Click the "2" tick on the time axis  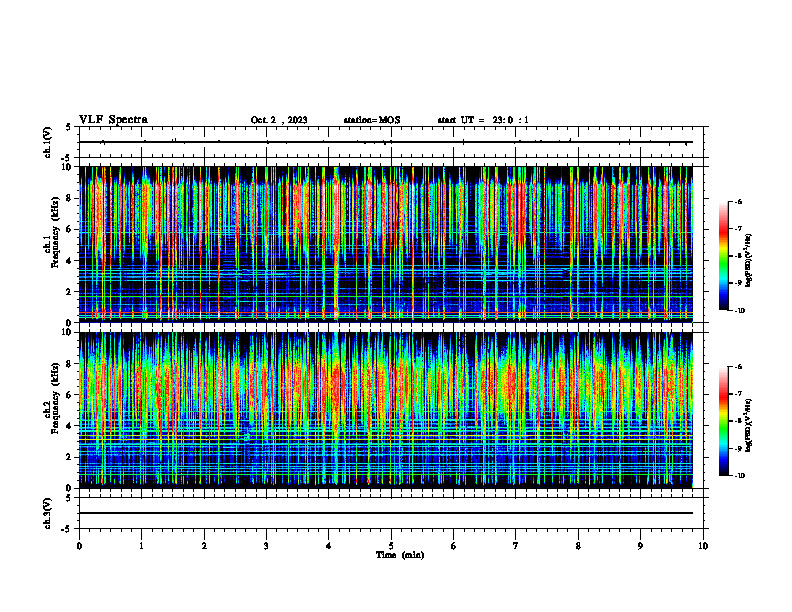tap(204, 546)
